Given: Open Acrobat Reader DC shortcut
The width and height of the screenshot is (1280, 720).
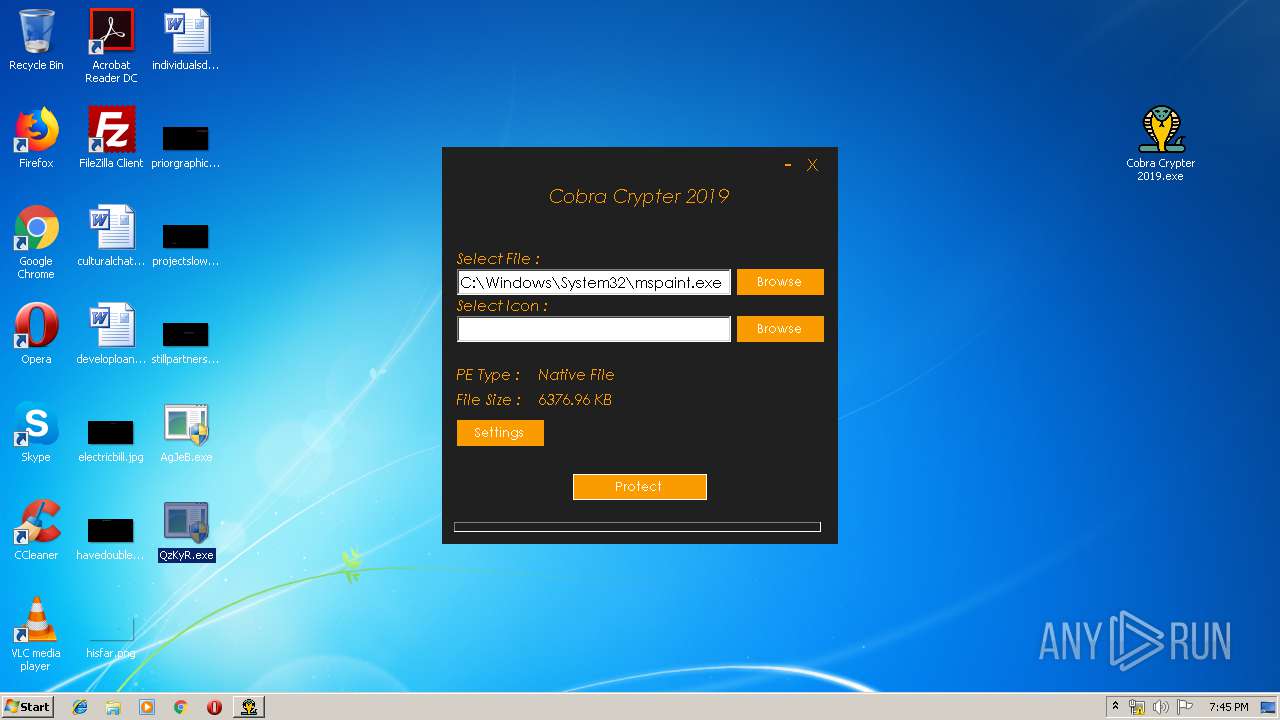Looking at the screenshot, I should coord(111,46).
